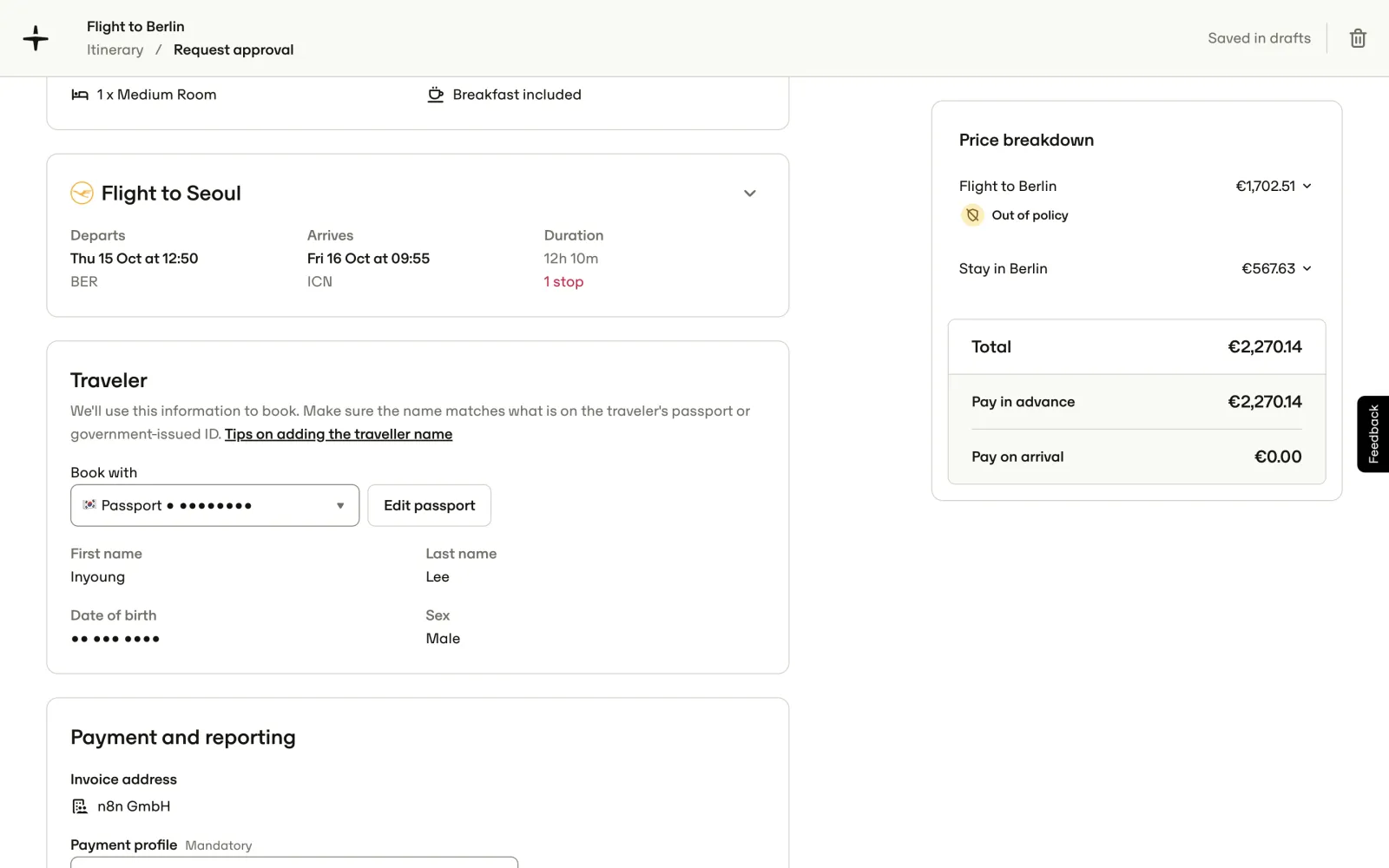The image size is (1389, 868).
Task: Click the 12h 10m duration value
Action: [571, 258]
